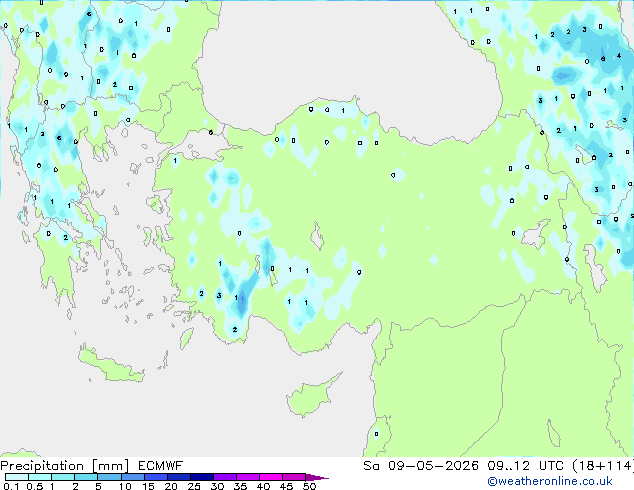Click the '(18+114)' forecast offset text
This screenshot has width=634, height=490.
tap(603, 466)
